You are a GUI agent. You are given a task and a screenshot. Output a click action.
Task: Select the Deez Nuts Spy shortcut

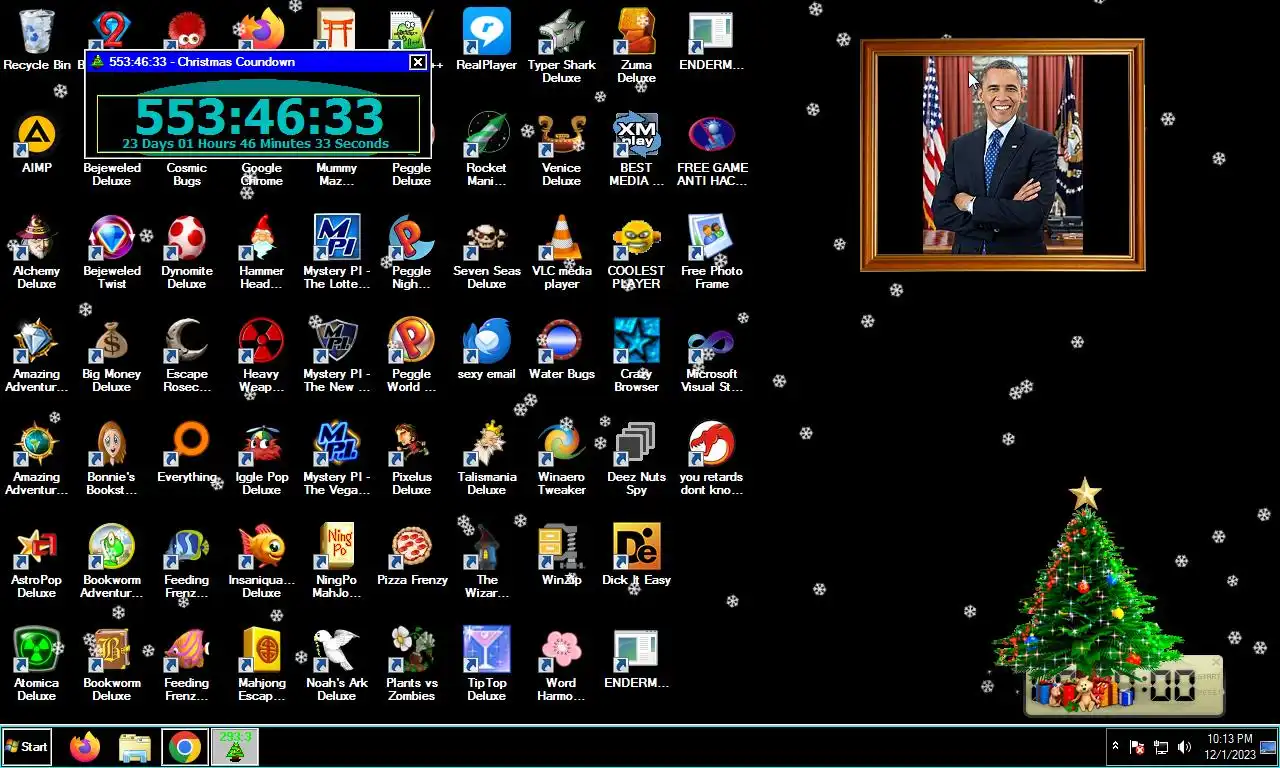[637, 458]
